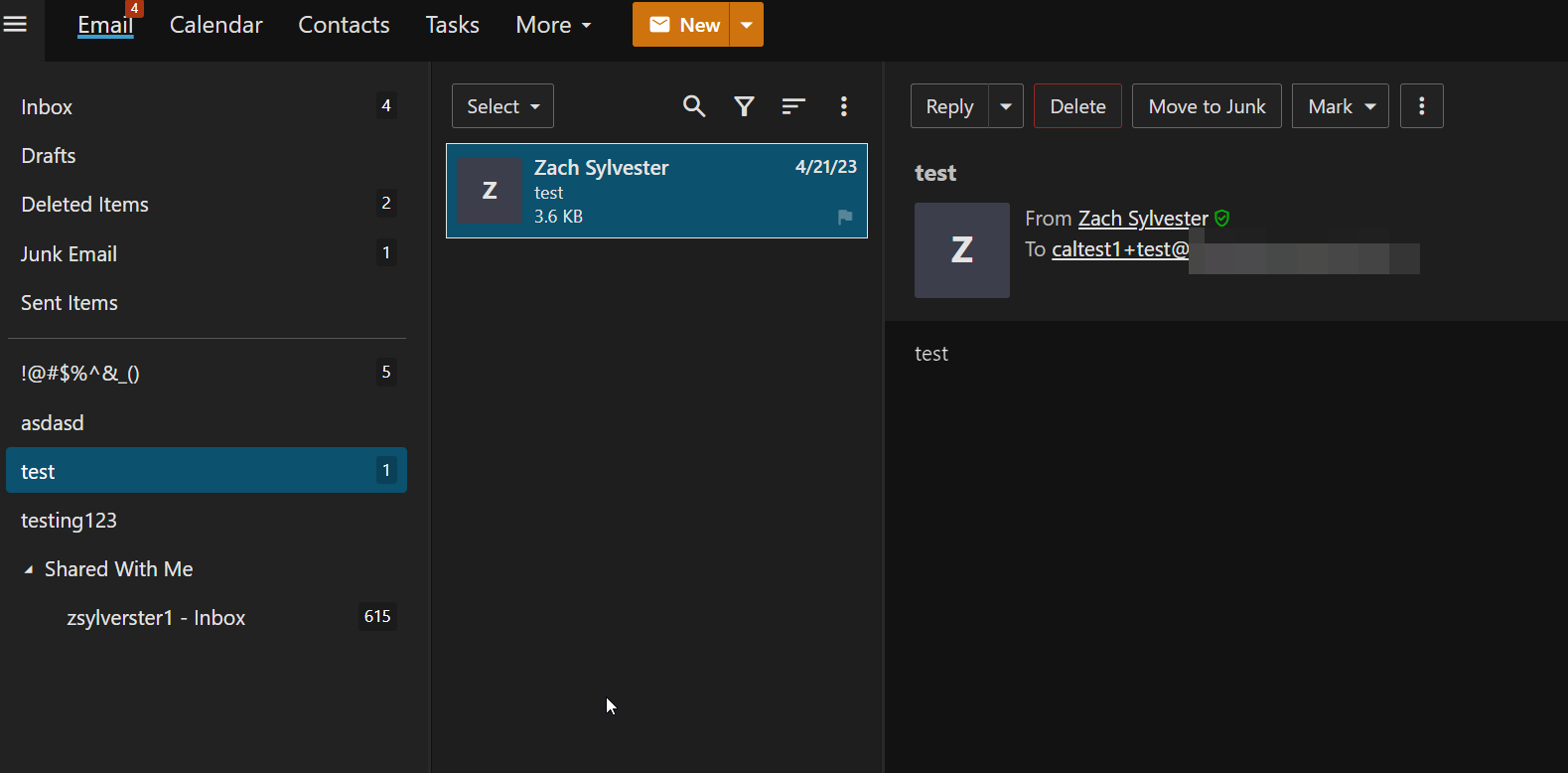Click the Move to Junk button

[x=1207, y=106]
